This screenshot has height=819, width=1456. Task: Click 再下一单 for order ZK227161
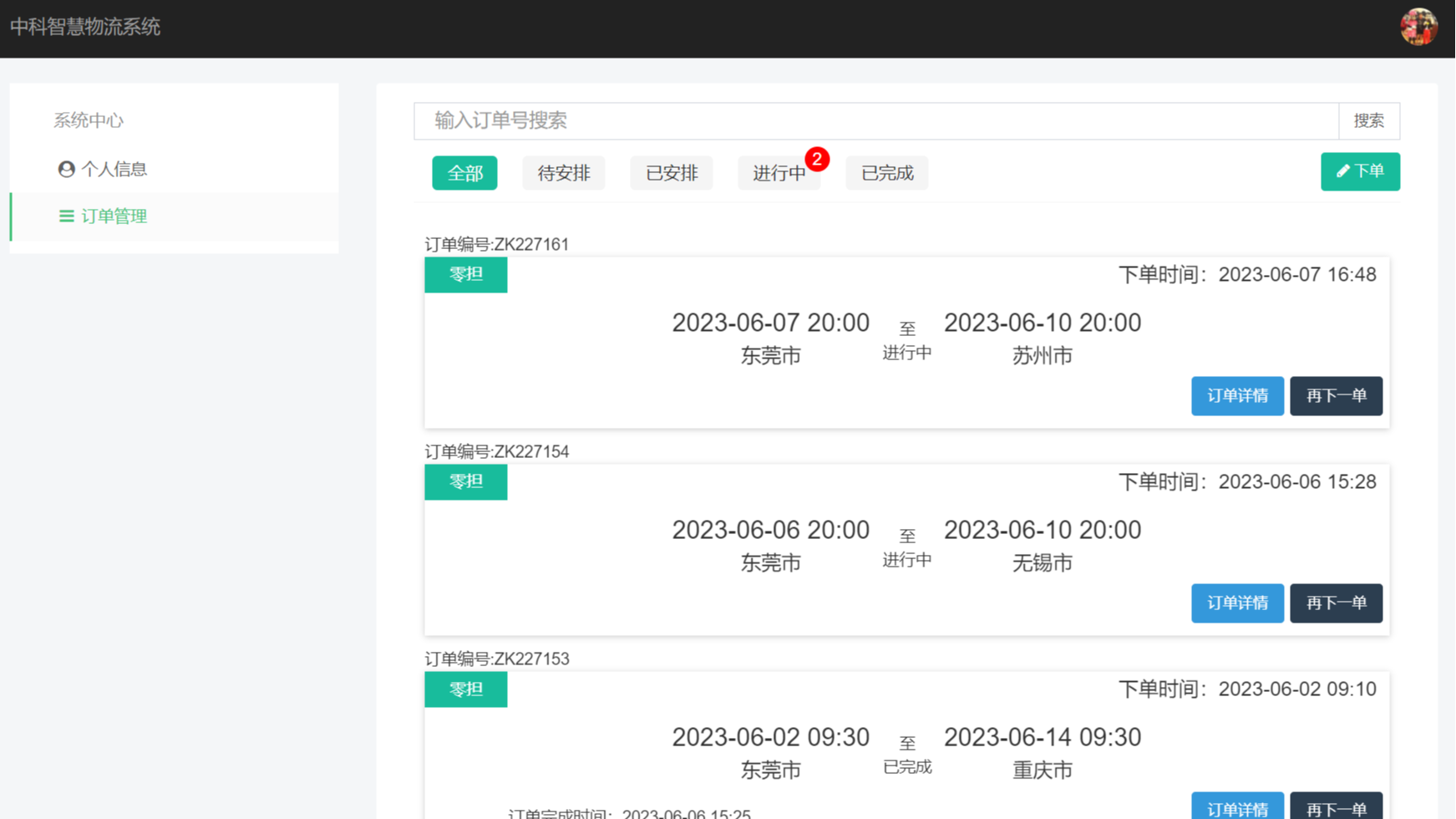[1335, 396]
